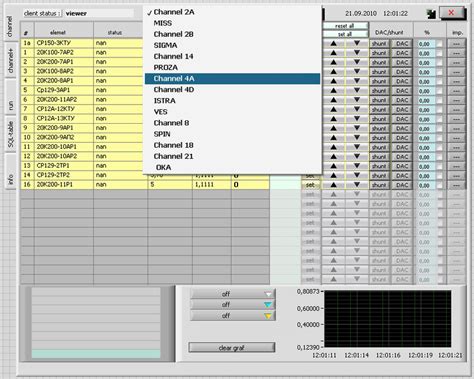Tick the percent checkbox in row 4
This screenshot has width=474, height=379.
click(440, 81)
